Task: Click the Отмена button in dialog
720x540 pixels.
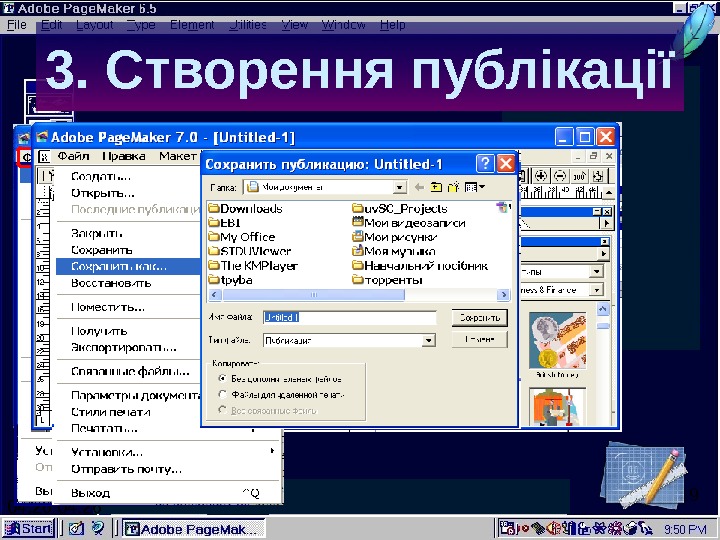Action: coord(480,339)
